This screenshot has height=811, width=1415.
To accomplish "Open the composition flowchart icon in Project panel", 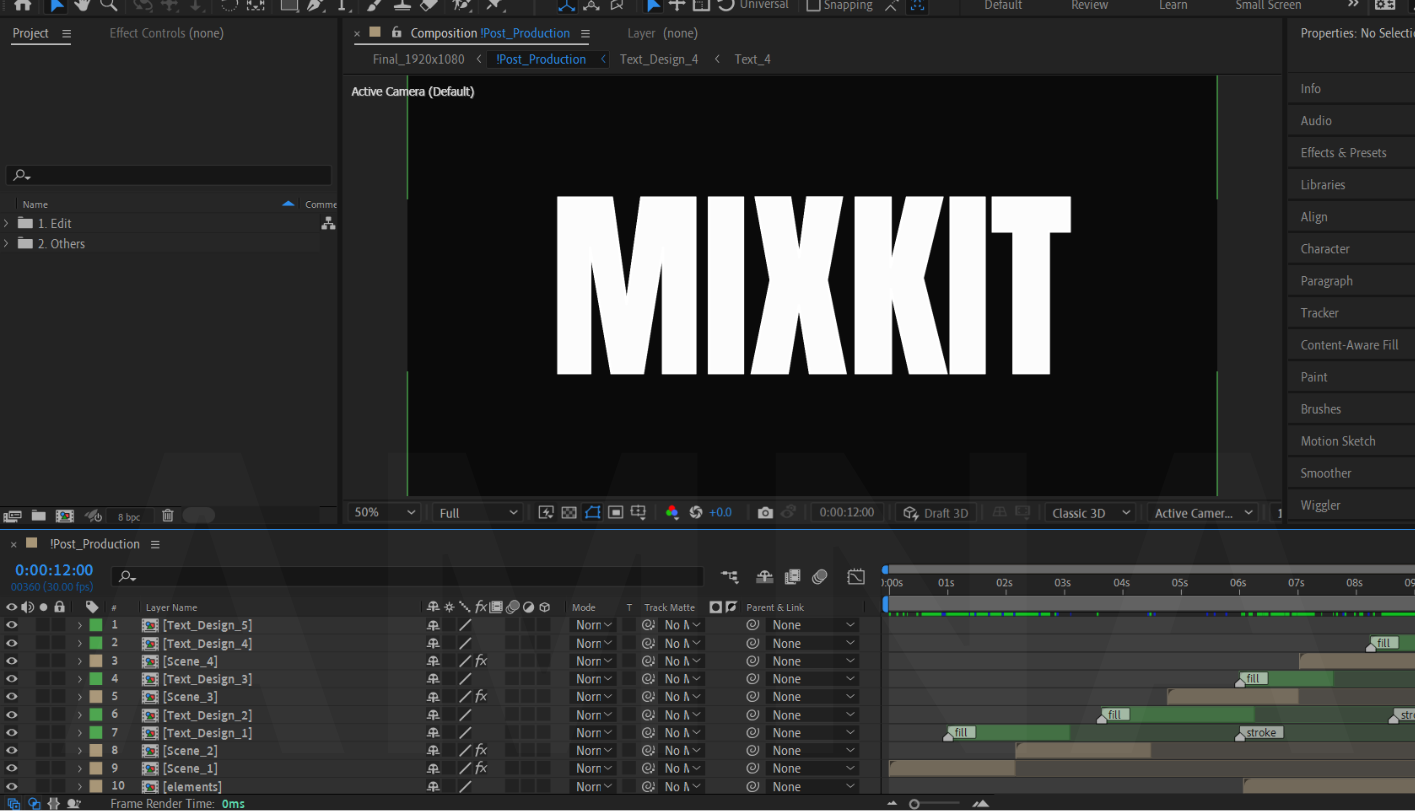I will tap(328, 224).
